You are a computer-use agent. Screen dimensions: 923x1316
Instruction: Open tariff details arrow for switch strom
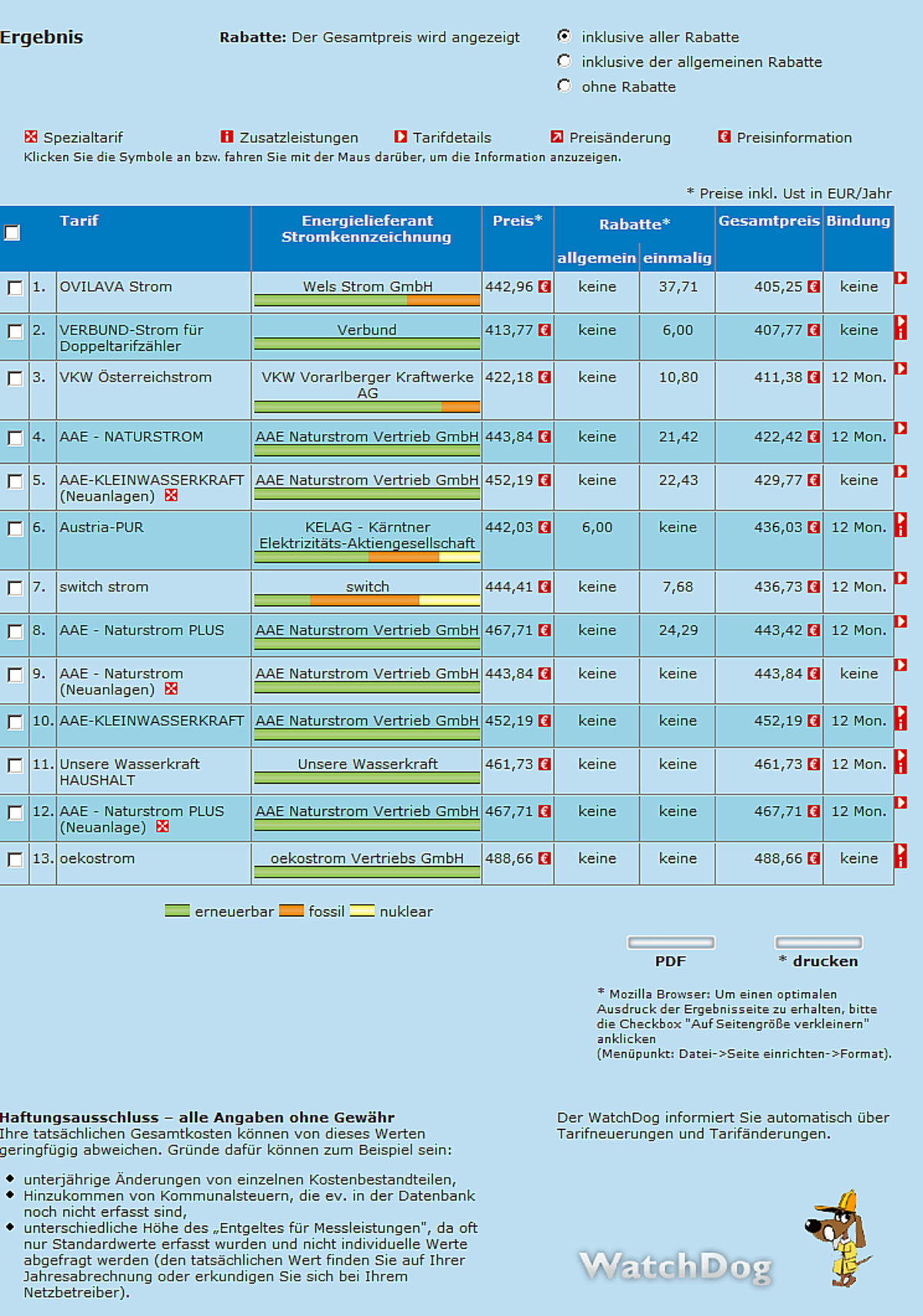(901, 578)
